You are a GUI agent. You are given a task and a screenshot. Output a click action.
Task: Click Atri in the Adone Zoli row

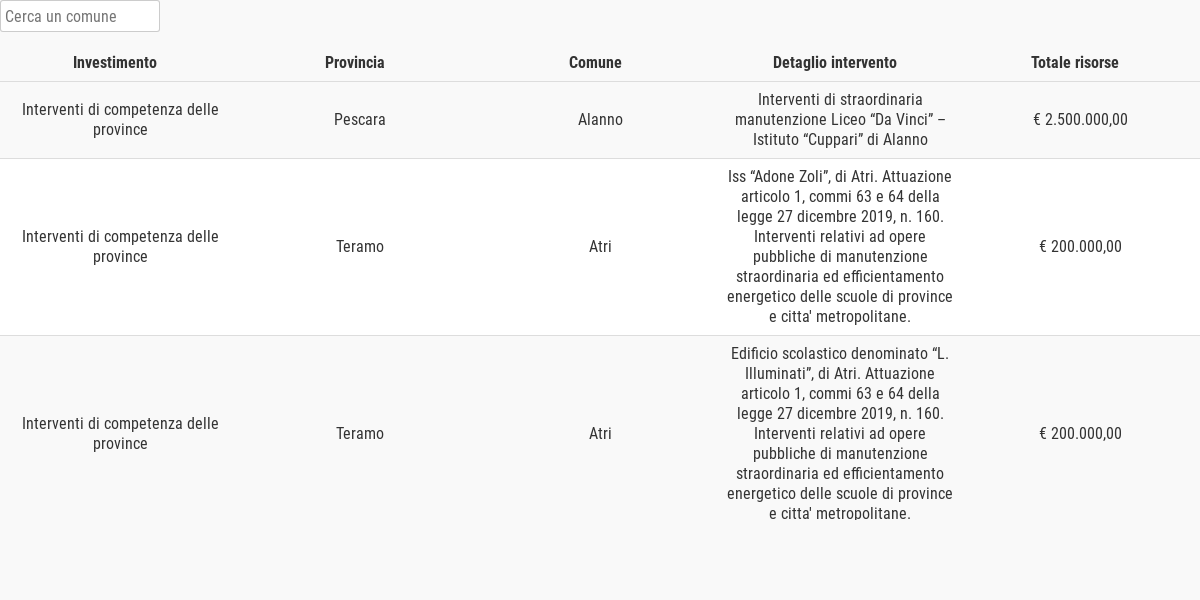600,247
